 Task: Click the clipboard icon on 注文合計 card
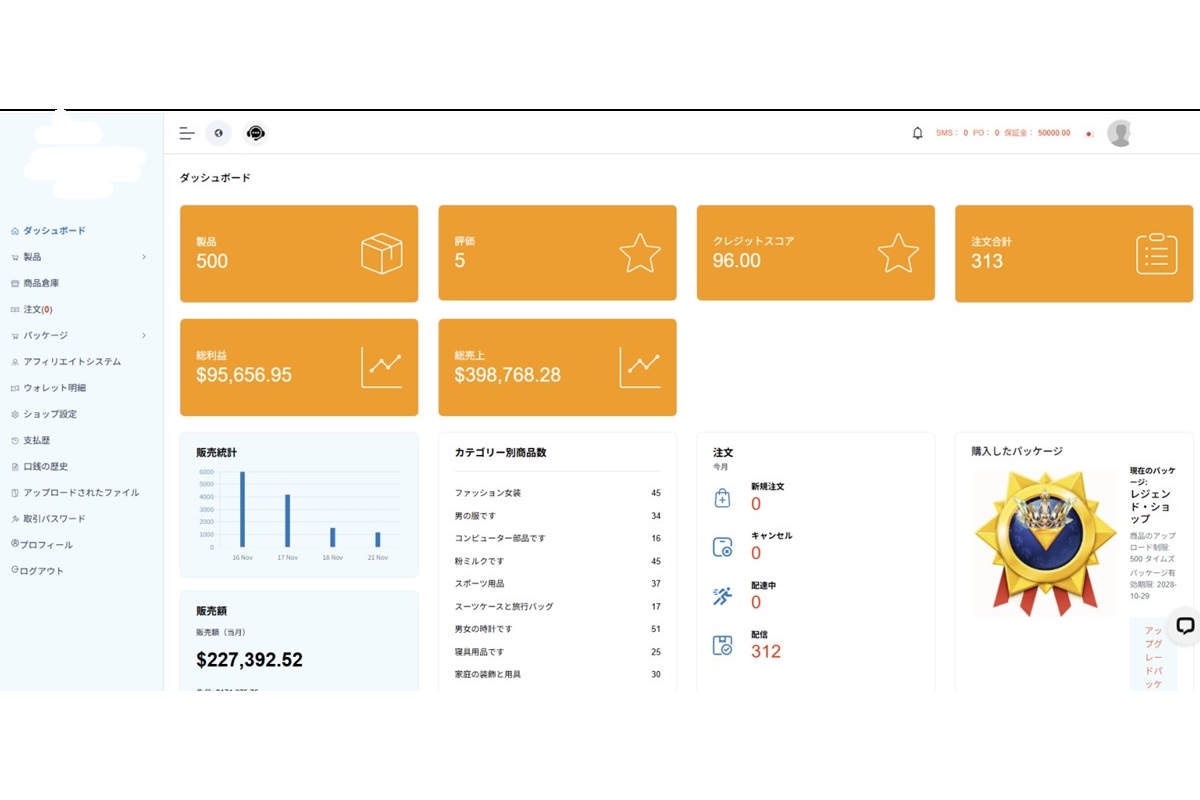coord(1156,254)
